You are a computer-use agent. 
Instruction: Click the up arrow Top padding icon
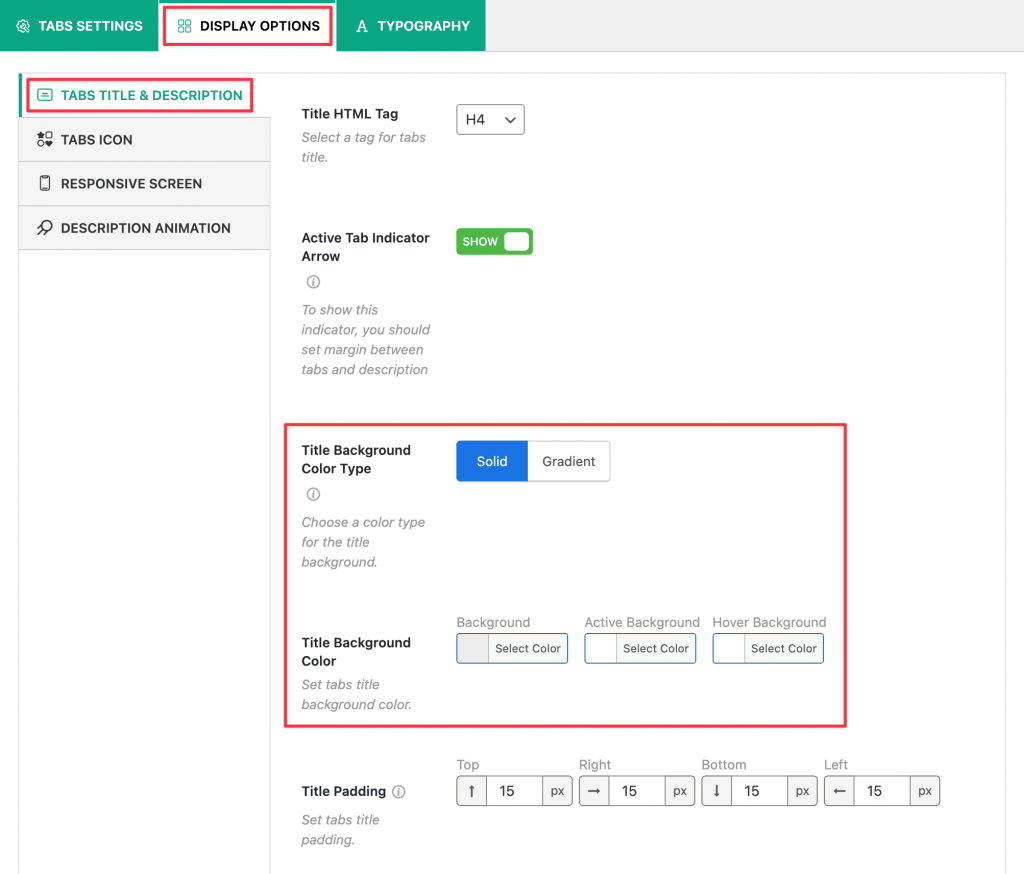point(472,791)
